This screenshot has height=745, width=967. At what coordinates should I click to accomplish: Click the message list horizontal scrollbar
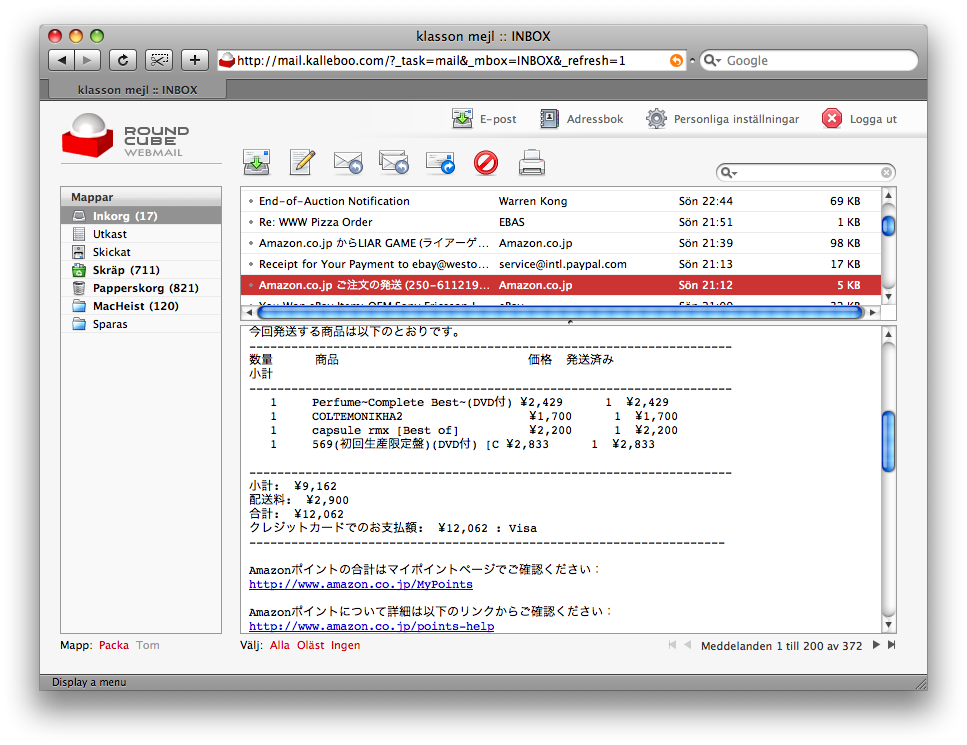(x=559, y=313)
